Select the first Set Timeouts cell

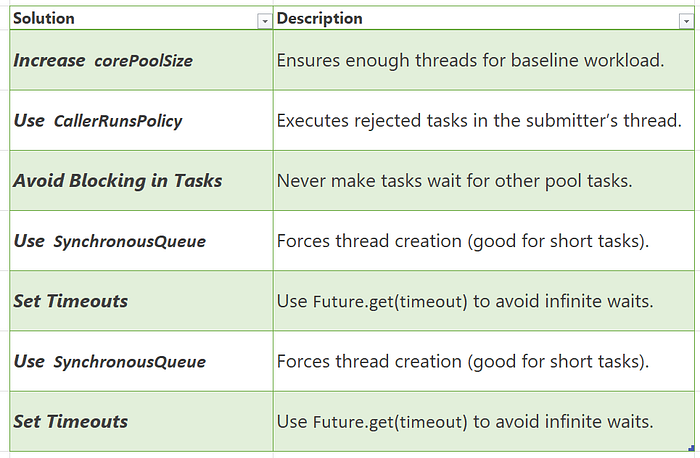click(x=141, y=301)
